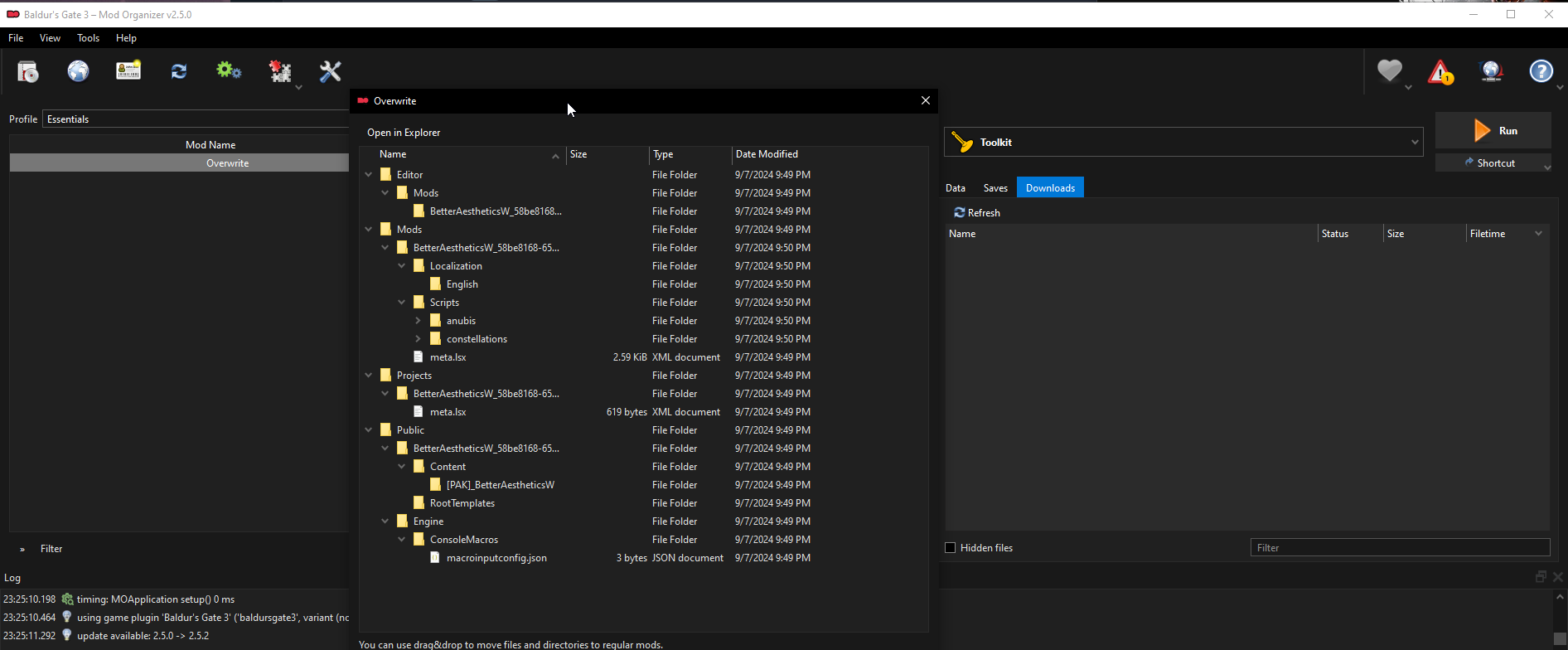Click the Mods meta.lsx file icon
The height and width of the screenshot is (650, 1568).
point(419,357)
